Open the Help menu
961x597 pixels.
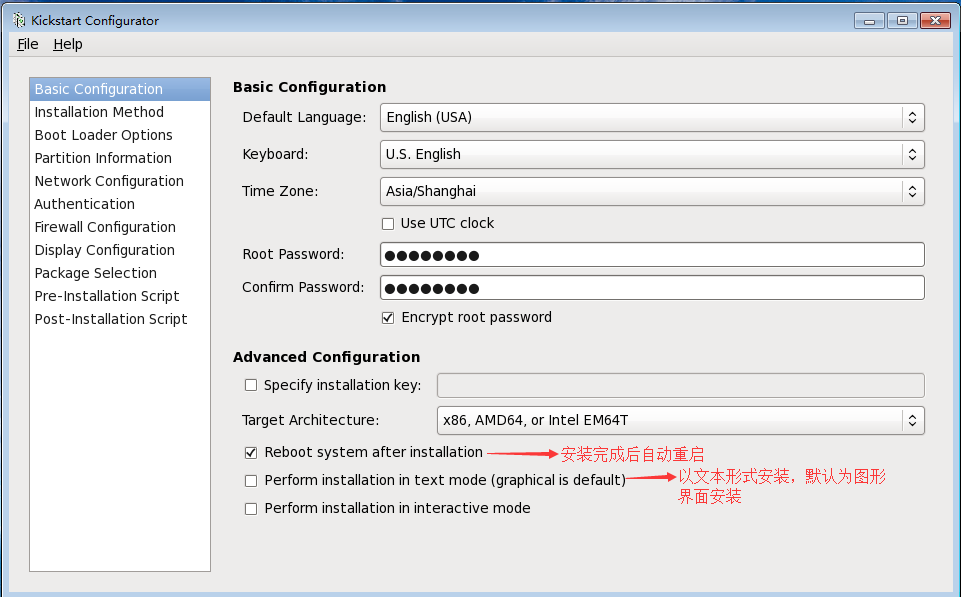point(67,44)
